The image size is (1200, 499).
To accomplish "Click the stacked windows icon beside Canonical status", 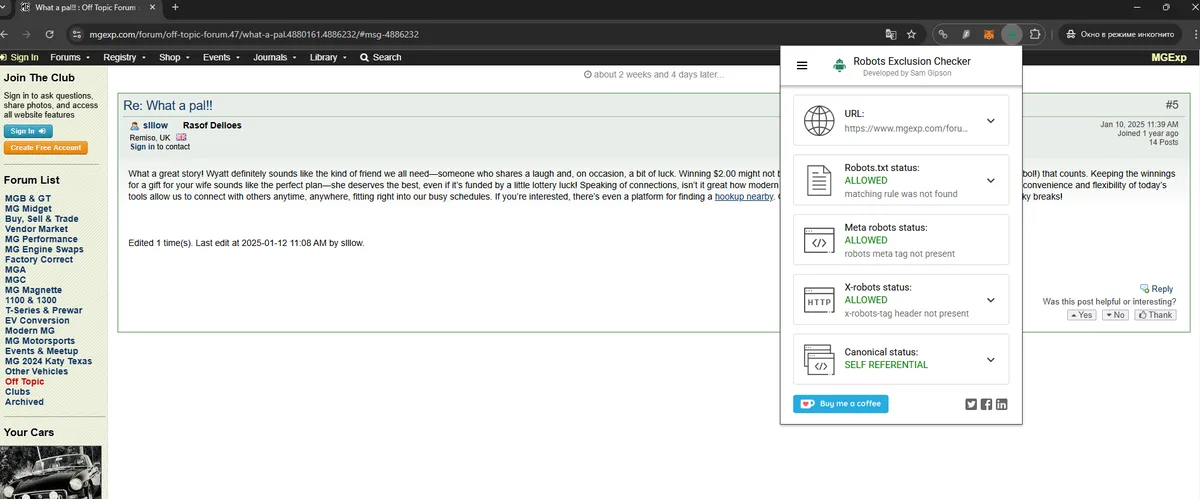I will pos(819,360).
